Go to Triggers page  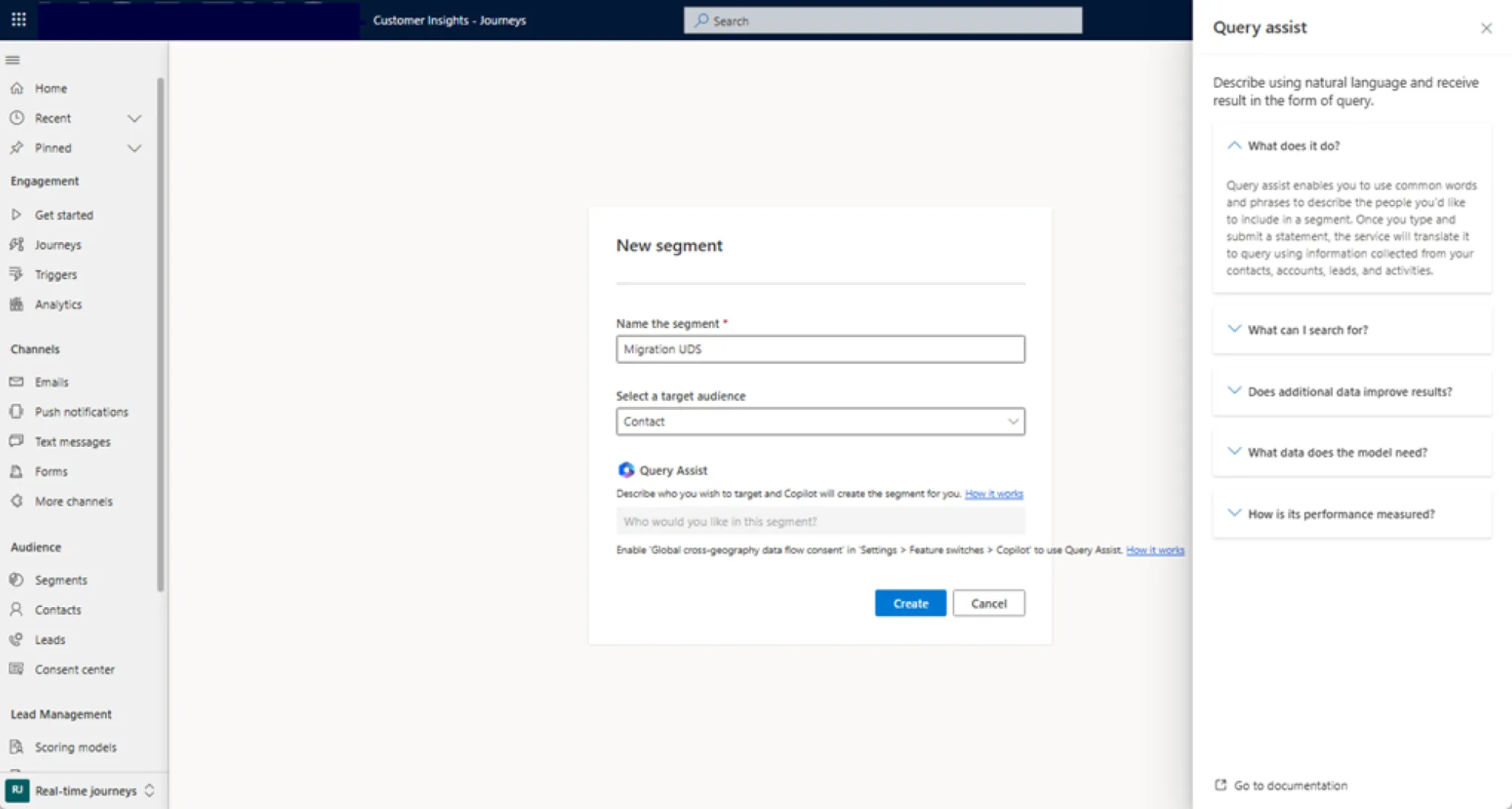pyautogui.click(x=56, y=274)
